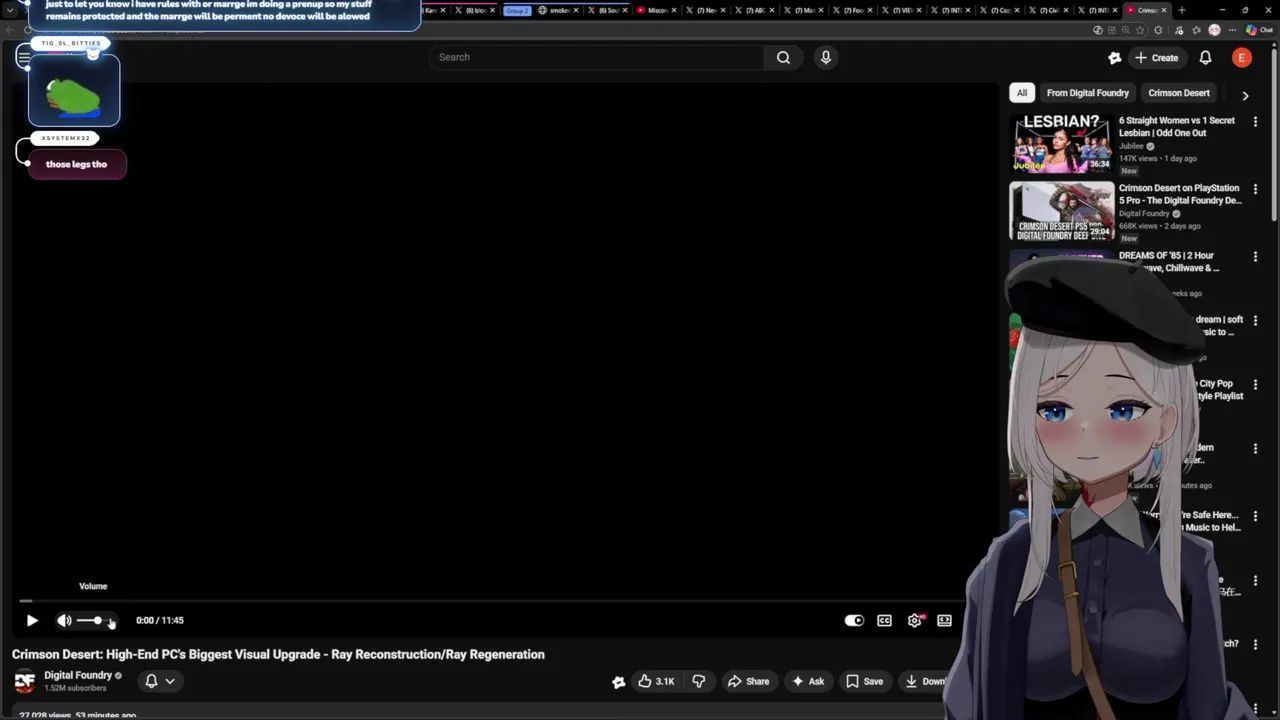
Task: Click the green frog emote in chat overlay
Action: coord(74,96)
